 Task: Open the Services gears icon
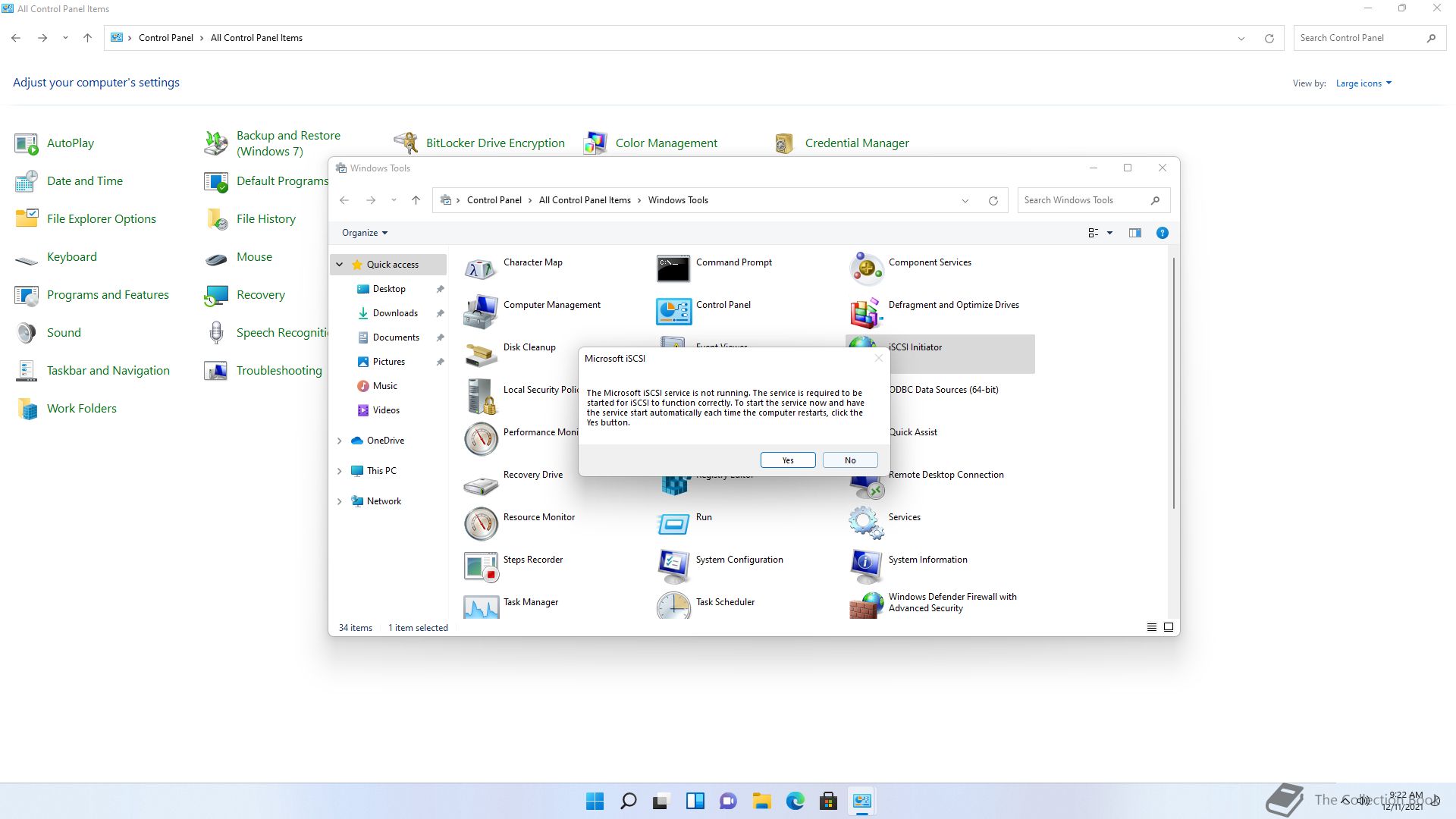point(866,523)
